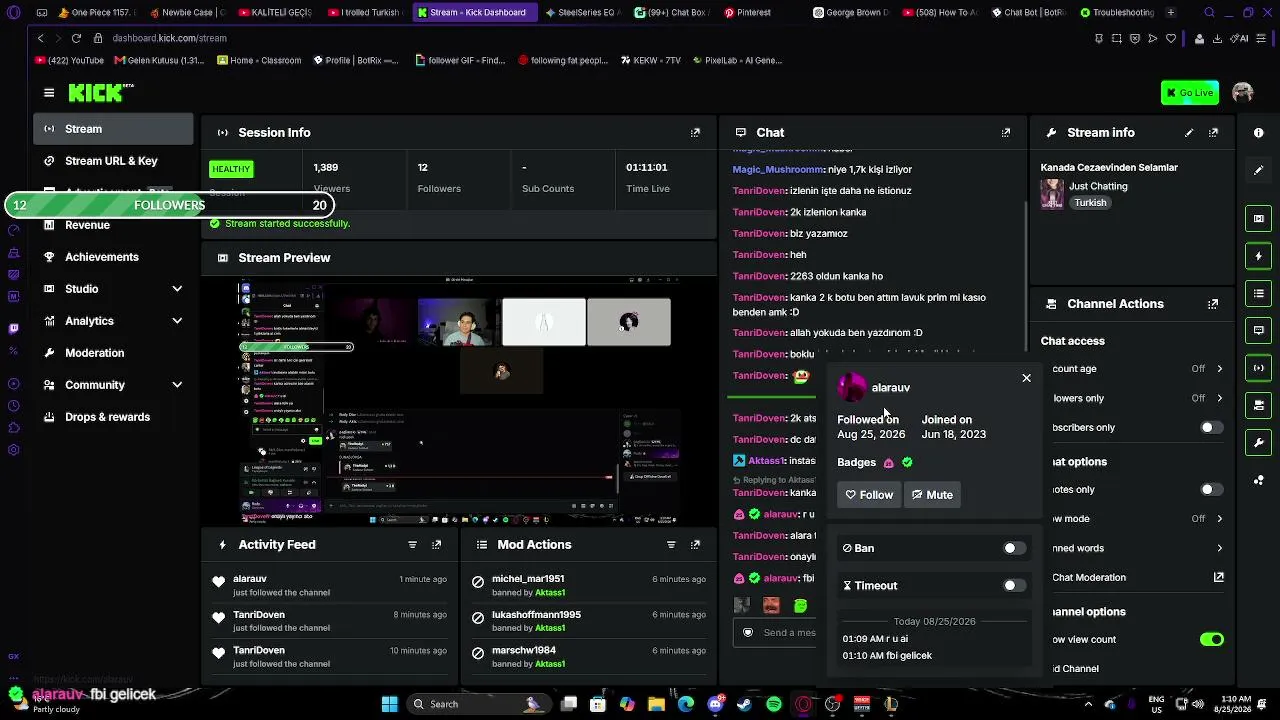This screenshot has width=1280, height=720.
Task: Open slow mode setting chevron
Action: (x=1219, y=519)
